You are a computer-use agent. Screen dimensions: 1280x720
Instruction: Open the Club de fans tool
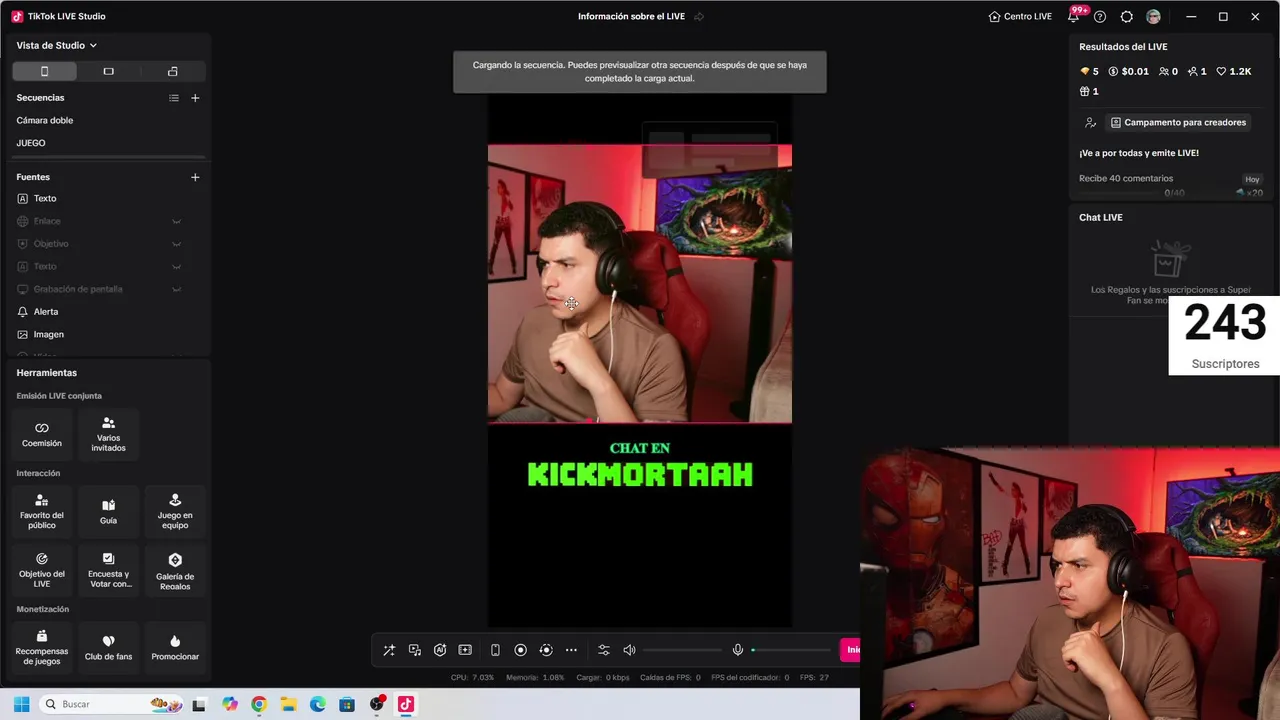click(108, 647)
